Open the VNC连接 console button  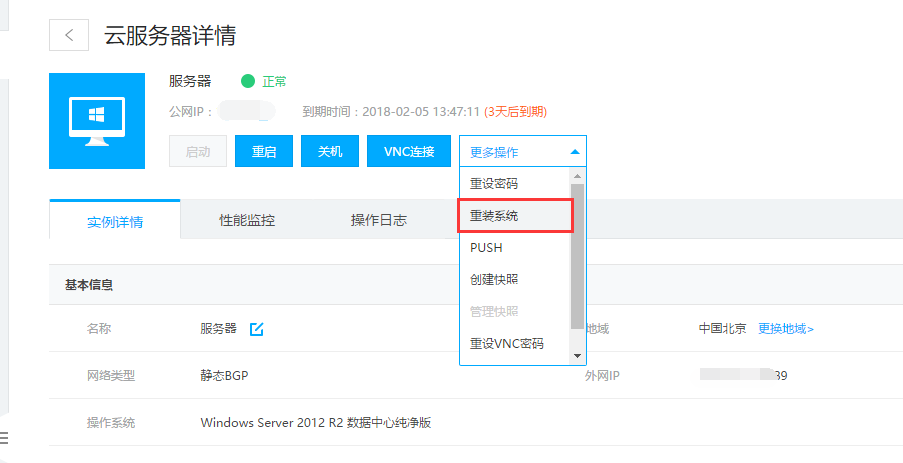point(409,152)
